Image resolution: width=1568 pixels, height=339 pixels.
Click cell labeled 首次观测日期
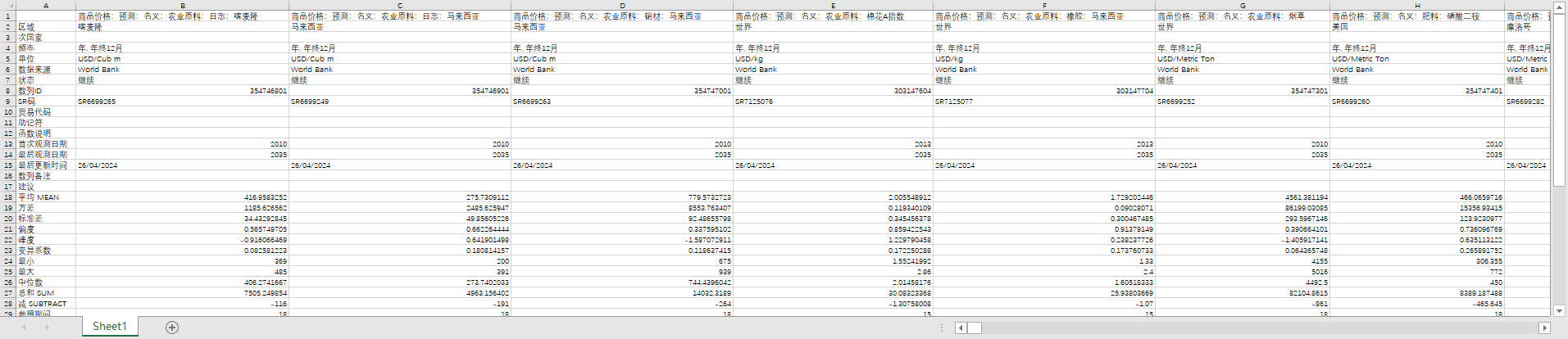[46, 144]
